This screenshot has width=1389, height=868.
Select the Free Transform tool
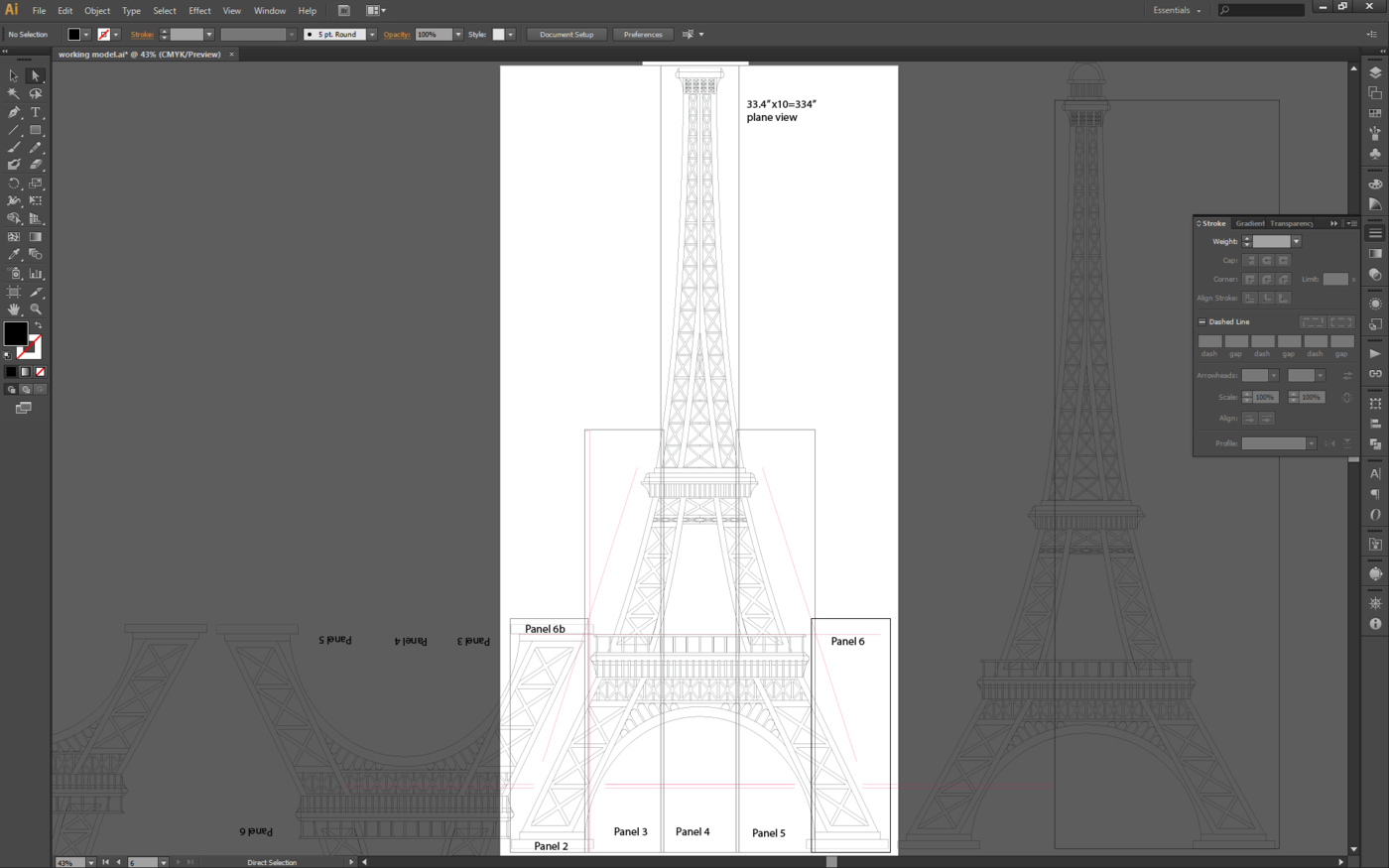click(x=36, y=200)
